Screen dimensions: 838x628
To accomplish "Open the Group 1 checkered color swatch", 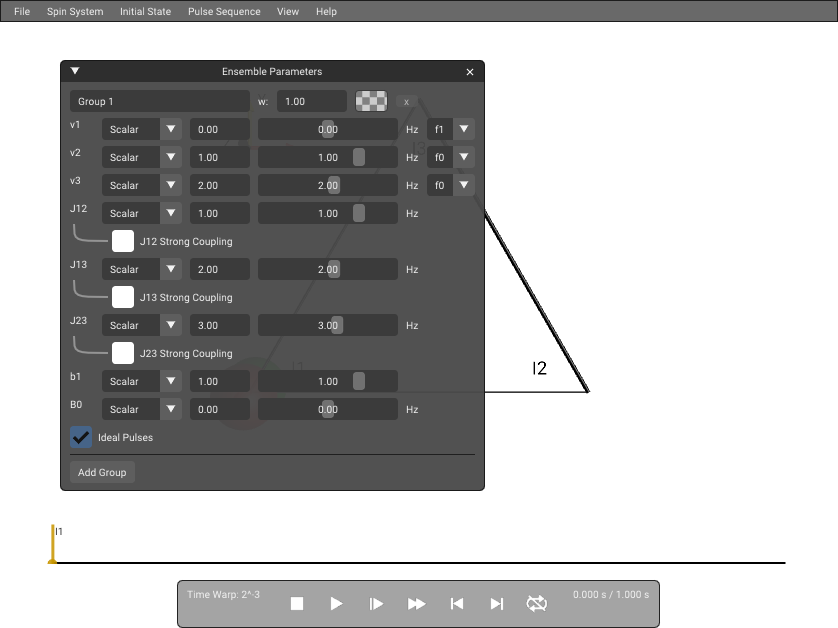I will point(371,101).
